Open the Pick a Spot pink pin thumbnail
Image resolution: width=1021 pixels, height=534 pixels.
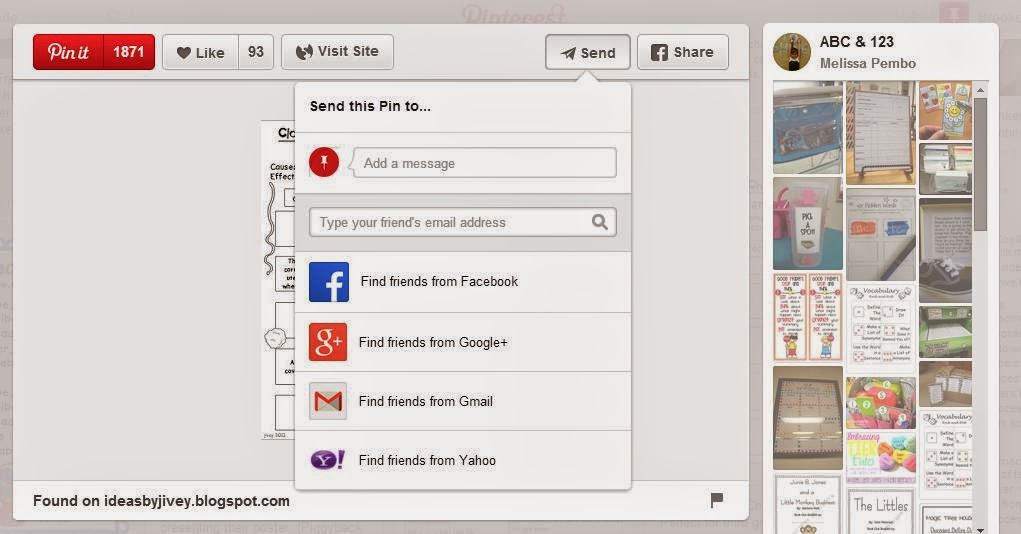coord(807,223)
